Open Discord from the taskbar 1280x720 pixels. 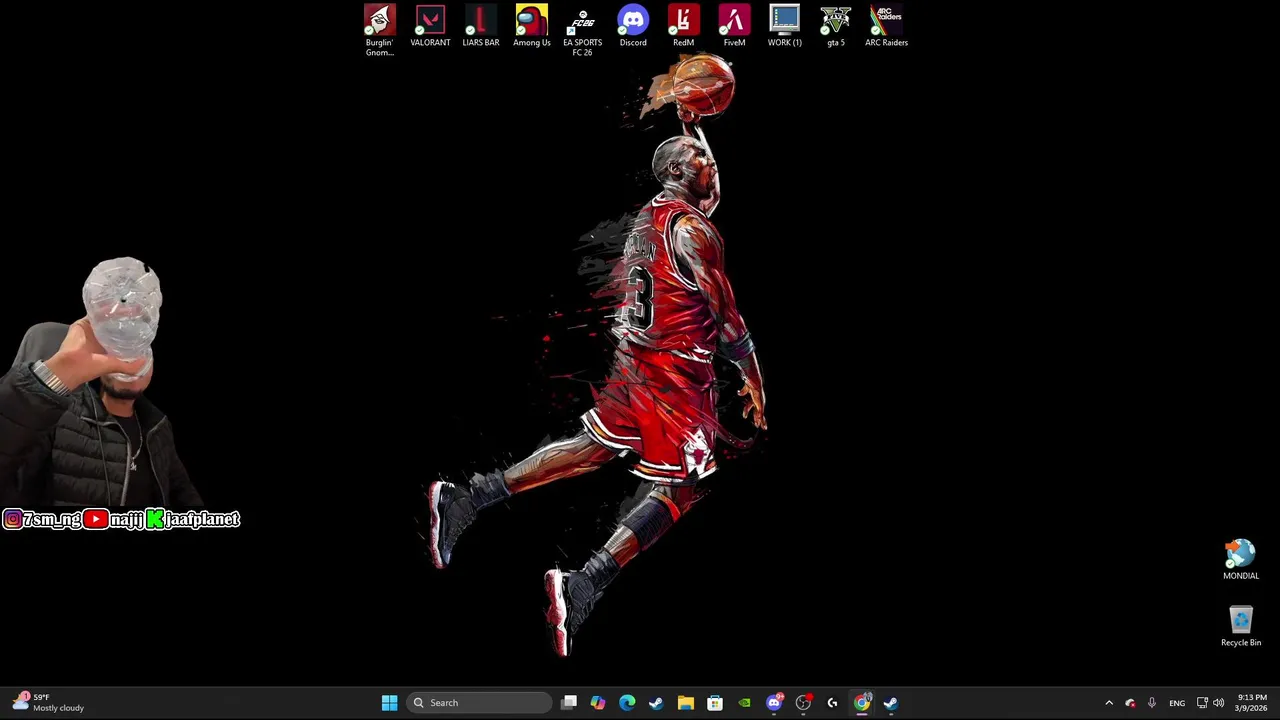click(774, 703)
